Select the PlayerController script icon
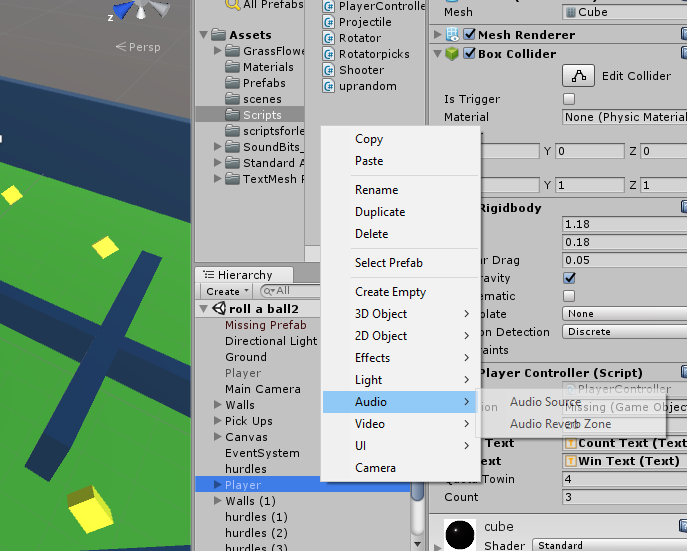This screenshot has height=551, width=687. 328,6
